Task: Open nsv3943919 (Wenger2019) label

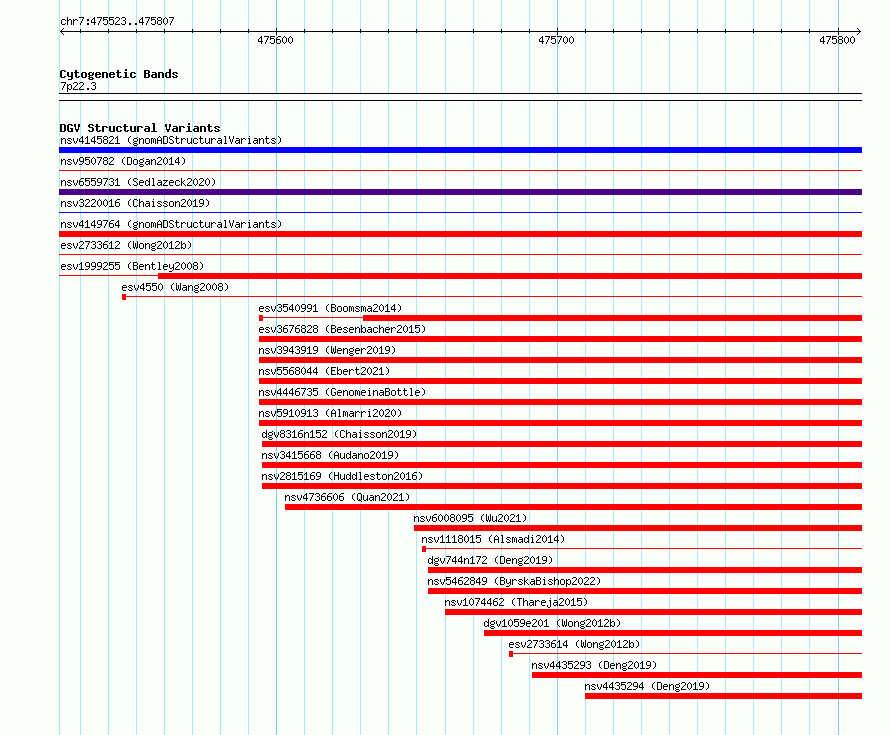Action: (328, 350)
